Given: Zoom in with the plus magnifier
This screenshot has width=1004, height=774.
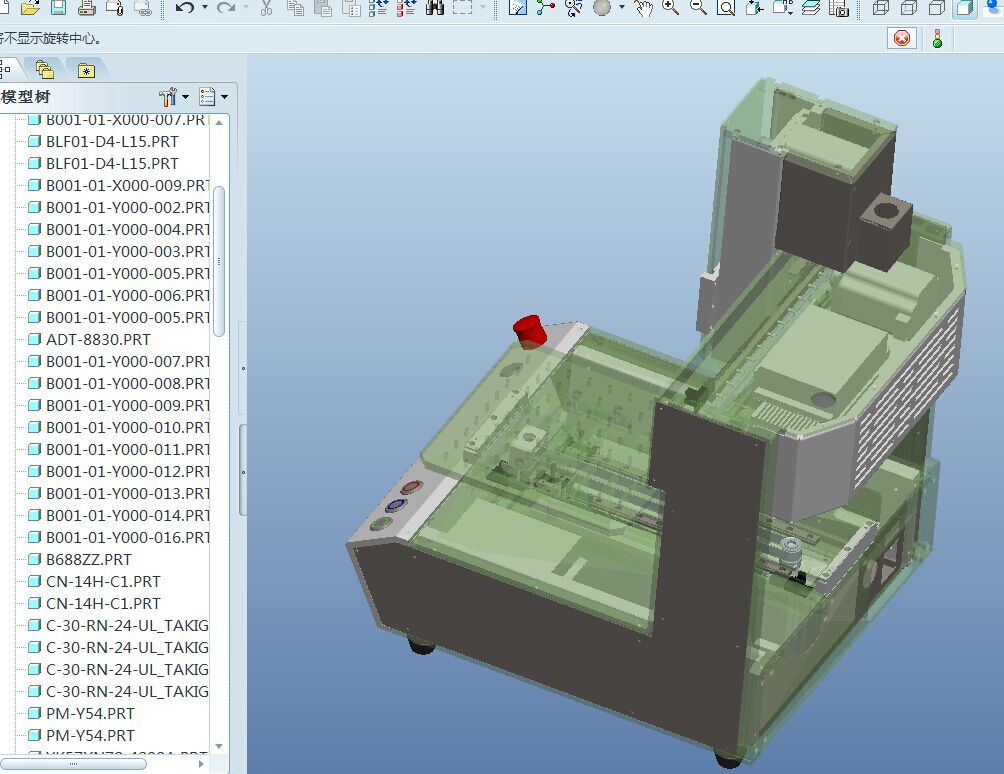Looking at the screenshot, I should coord(670,7).
